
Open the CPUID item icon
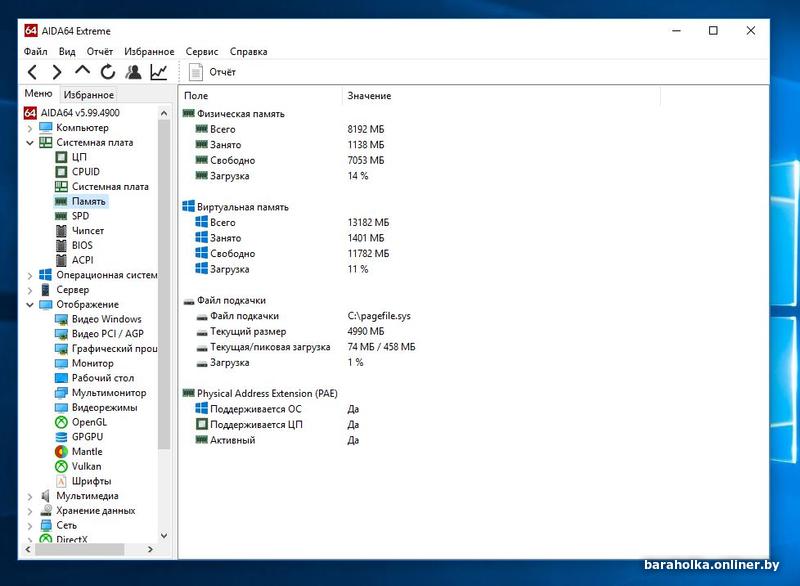(x=61, y=172)
